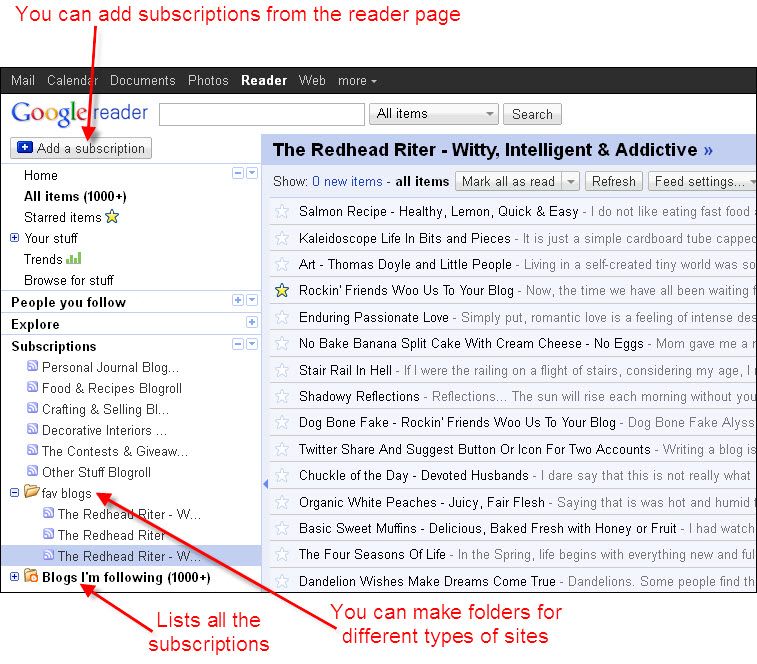The image size is (757, 664).
Task: Click the plus icon on Add a subscription
Action: (25, 147)
